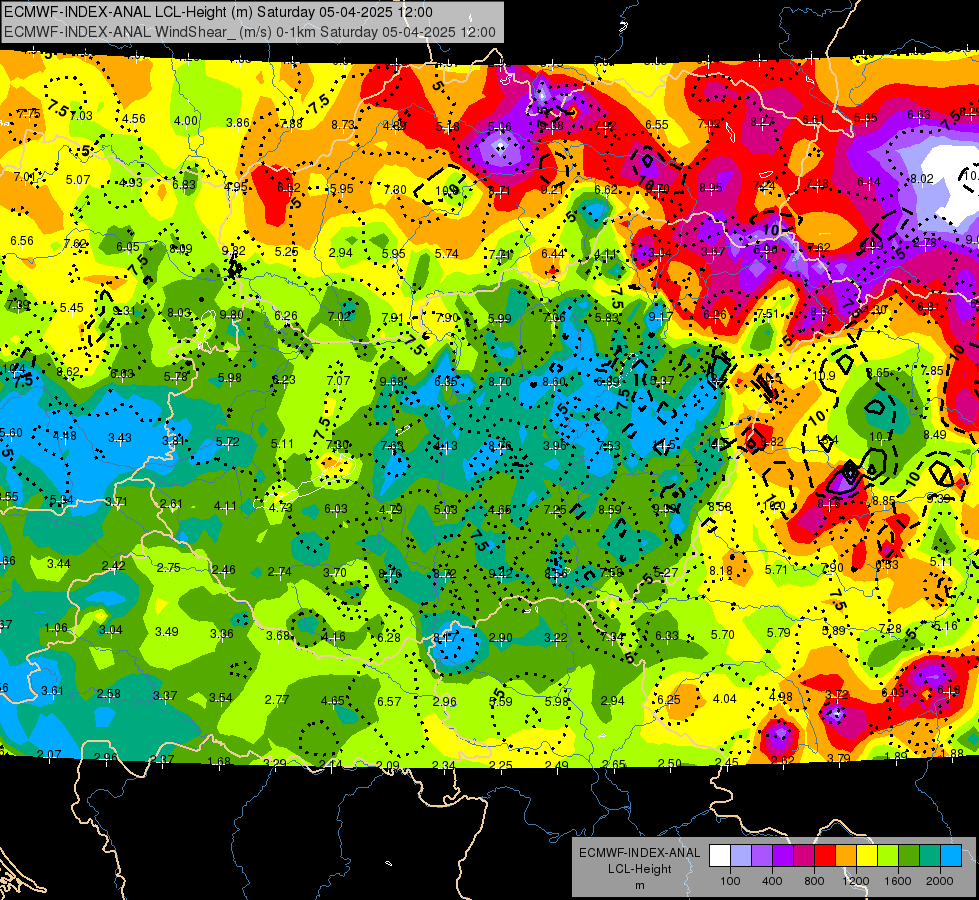This screenshot has height=900, width=979.
Task: Click the pale lavender legend swatch
Action: pos(740,856)
